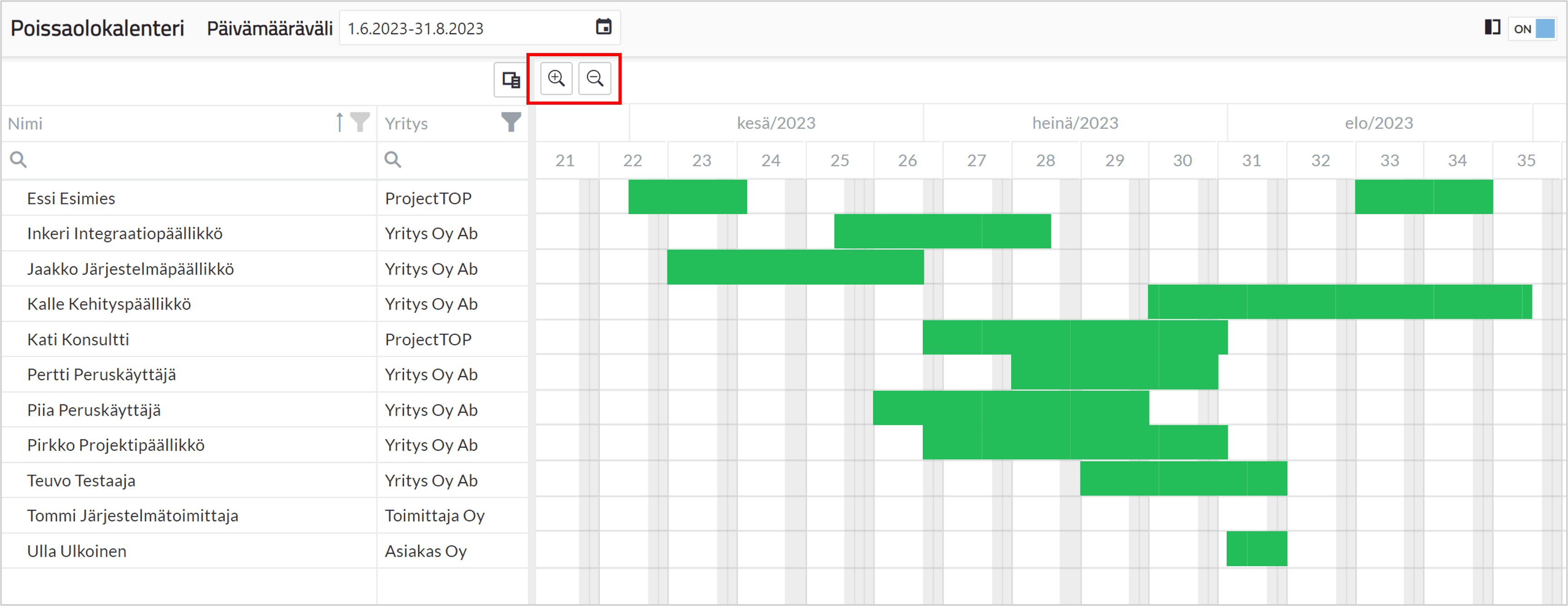Image resolution: width=1568 pixels, height=606 pixels.
Task: Click the Nimi column header
Action: click(189, 124)
